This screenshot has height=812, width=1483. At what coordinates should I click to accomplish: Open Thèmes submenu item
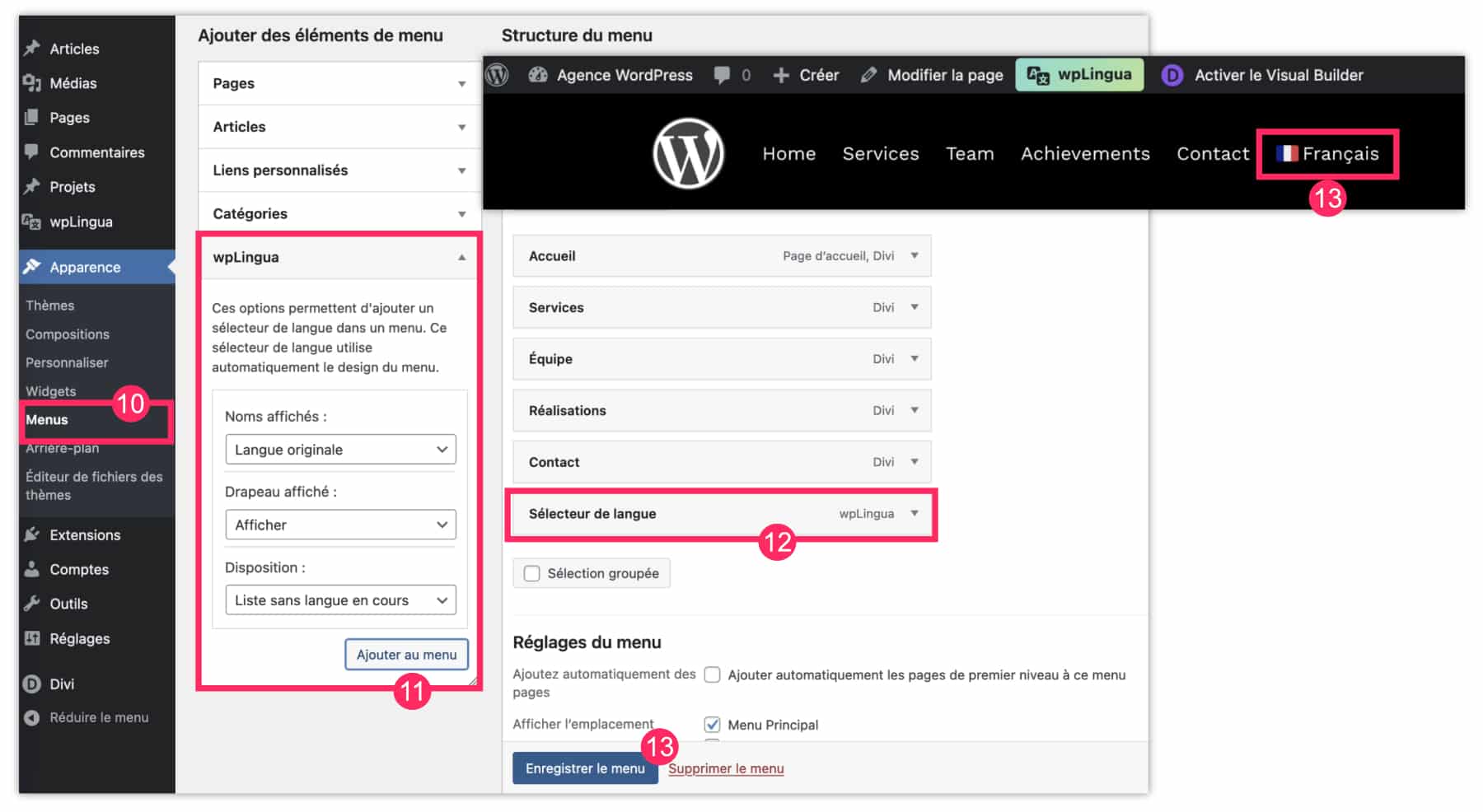click(x=50, y=306)
